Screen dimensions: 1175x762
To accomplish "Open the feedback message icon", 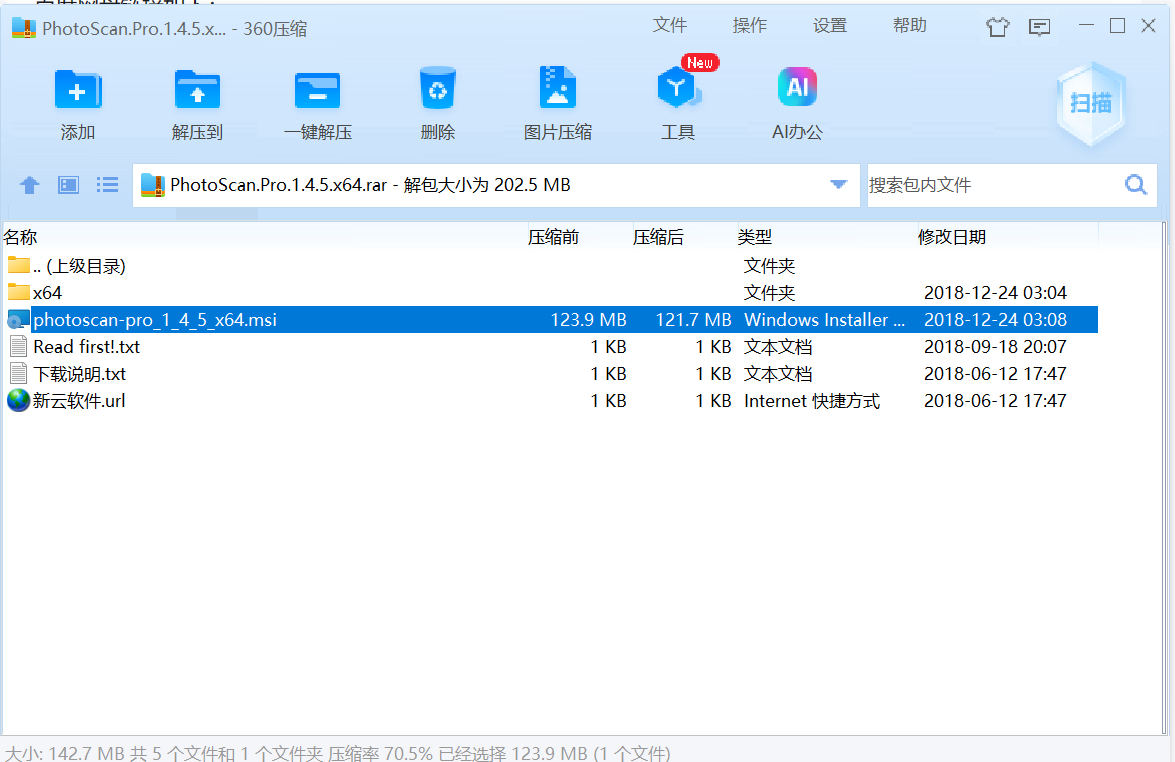I will point(1040,27).
